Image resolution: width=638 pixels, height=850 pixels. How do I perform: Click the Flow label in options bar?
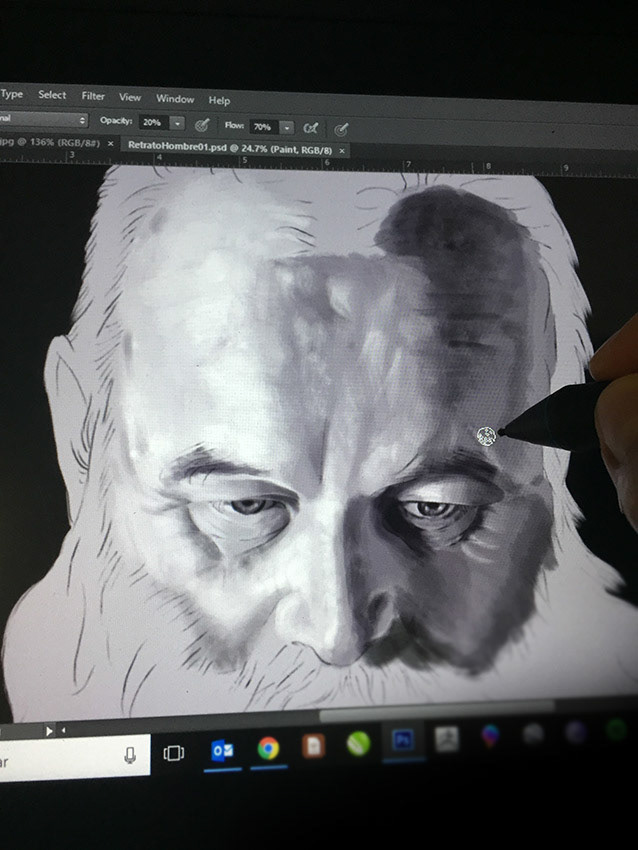tap(234, 125)
